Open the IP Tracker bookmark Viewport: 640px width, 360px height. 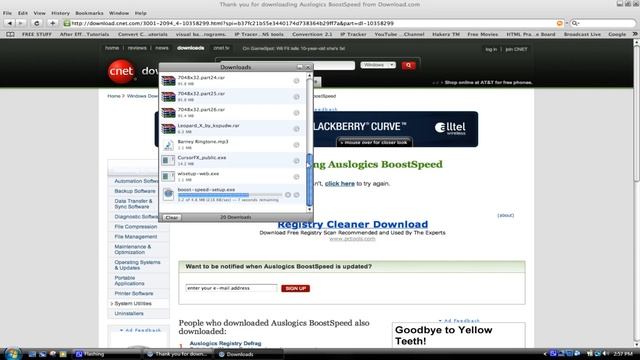point(353,34)
